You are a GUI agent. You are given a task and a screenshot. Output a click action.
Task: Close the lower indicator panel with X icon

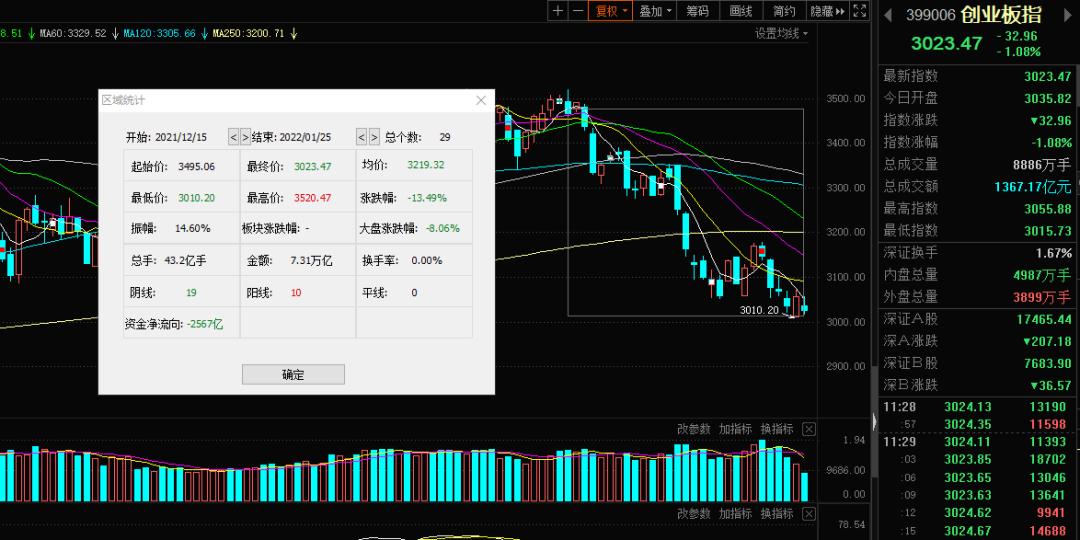pyautogui.click(x=809, y=514)
